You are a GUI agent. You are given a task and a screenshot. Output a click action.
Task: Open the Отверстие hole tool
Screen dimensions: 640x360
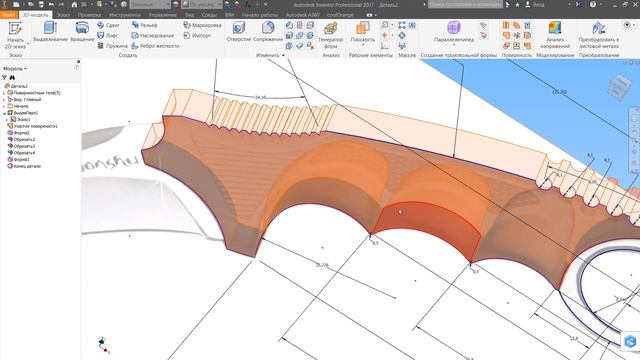click(x=239, y=32)
